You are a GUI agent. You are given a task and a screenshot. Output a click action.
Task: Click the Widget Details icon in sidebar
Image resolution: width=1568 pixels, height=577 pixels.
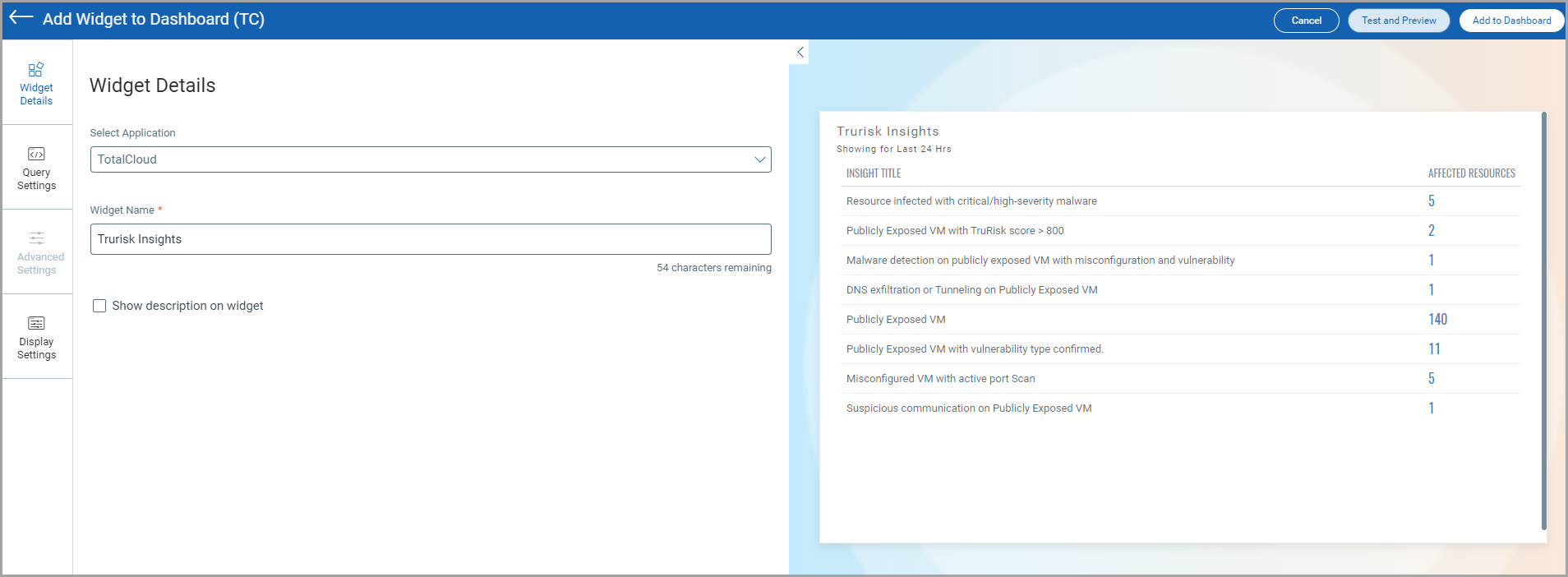point(36,69)
